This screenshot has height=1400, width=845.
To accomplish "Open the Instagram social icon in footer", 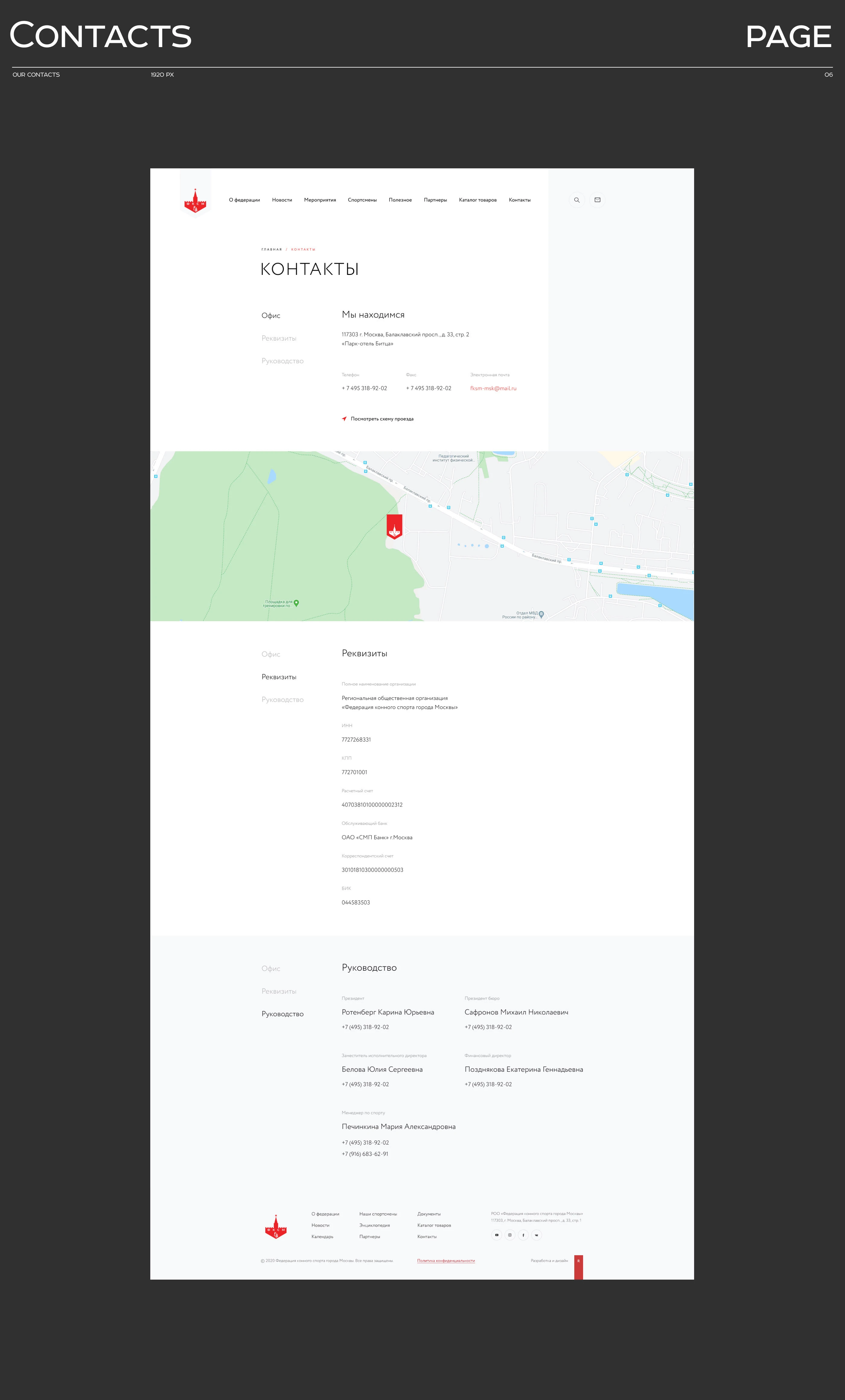I will pyautogui.click(x=510, y=1235).
